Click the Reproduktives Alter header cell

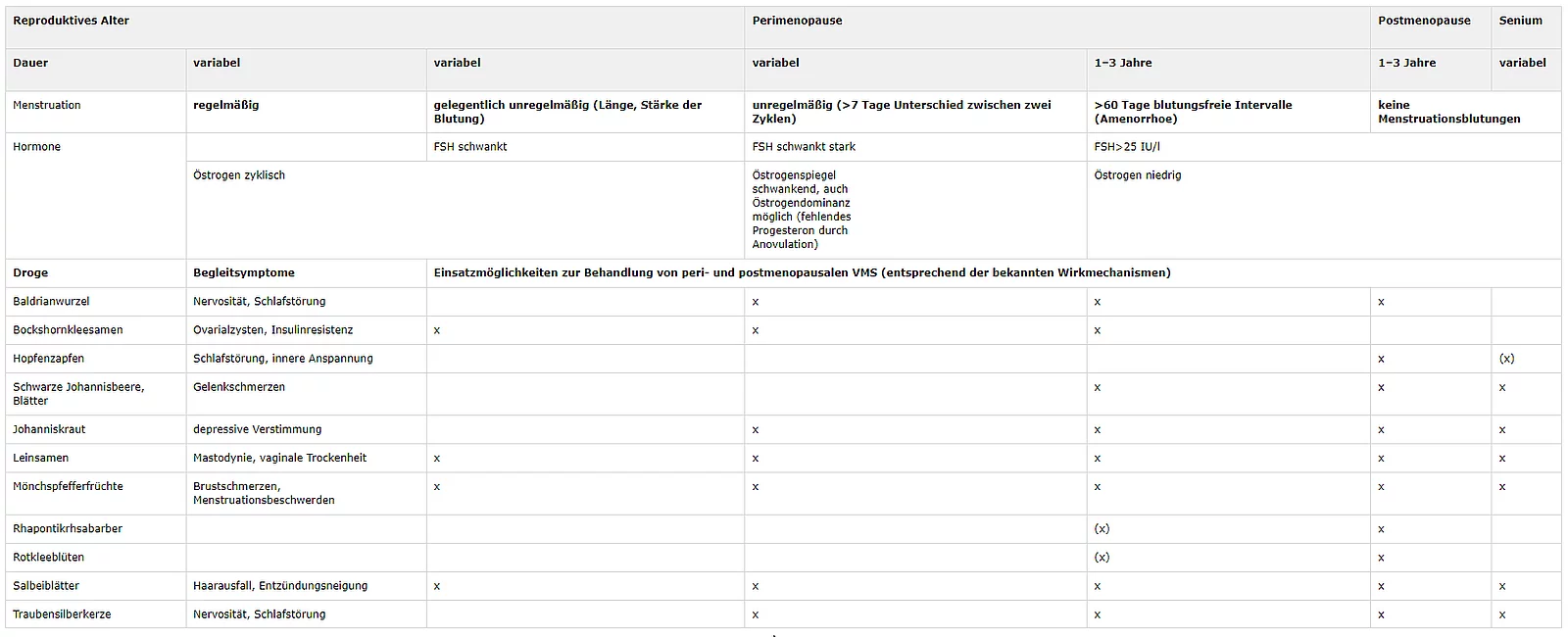(x=374, y=27)
